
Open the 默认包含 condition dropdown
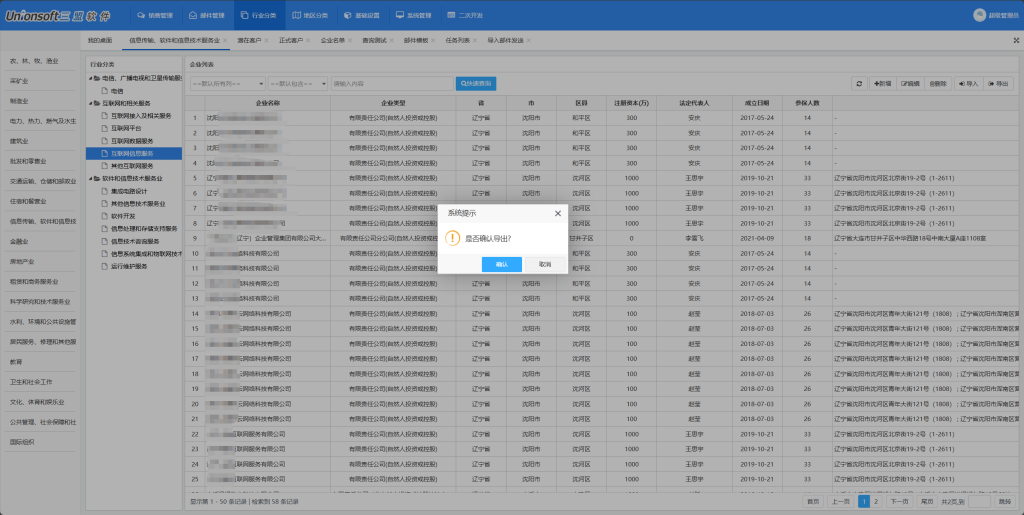298,84
